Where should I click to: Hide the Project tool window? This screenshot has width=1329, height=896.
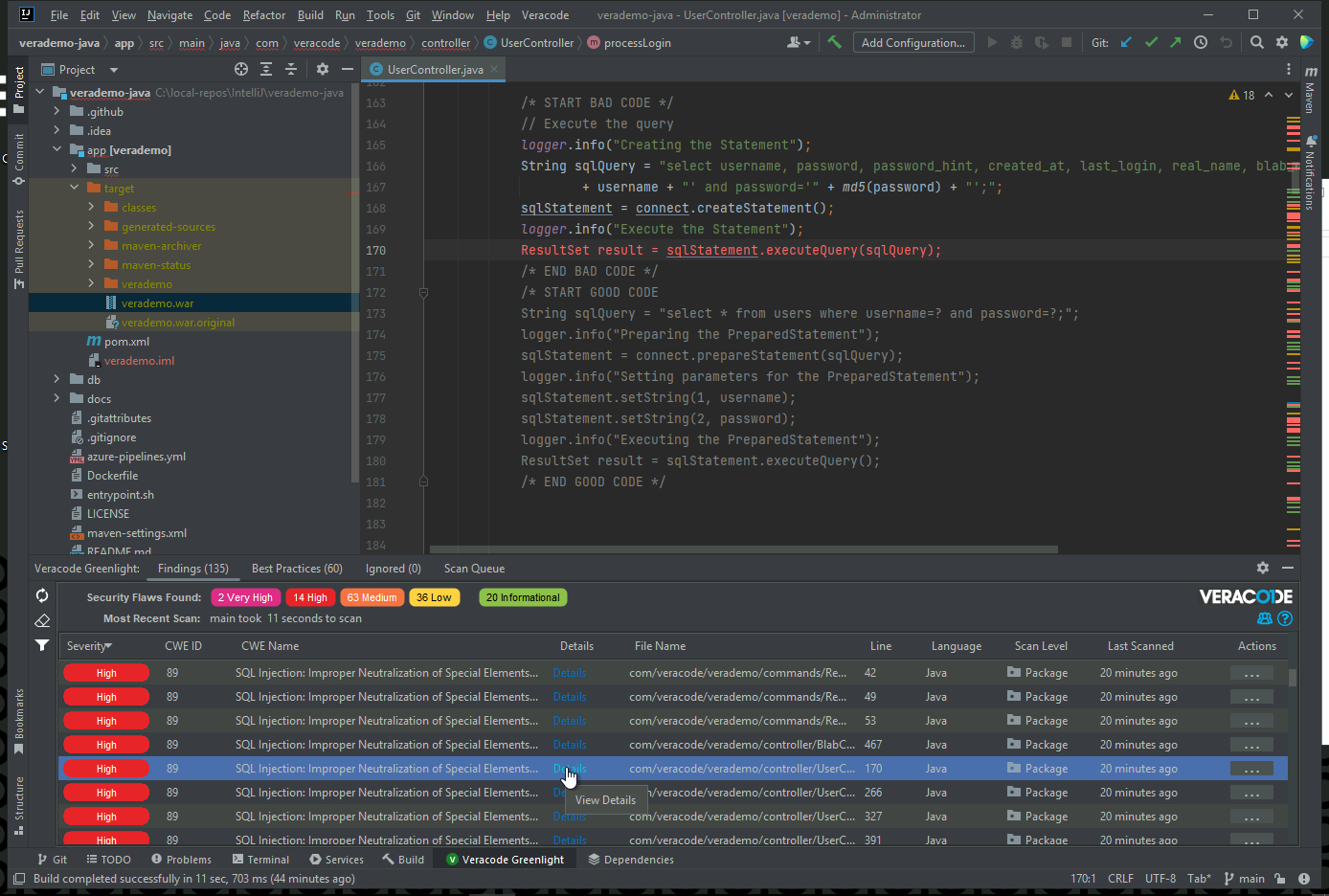pyautogui.click(x=348, y=69)
